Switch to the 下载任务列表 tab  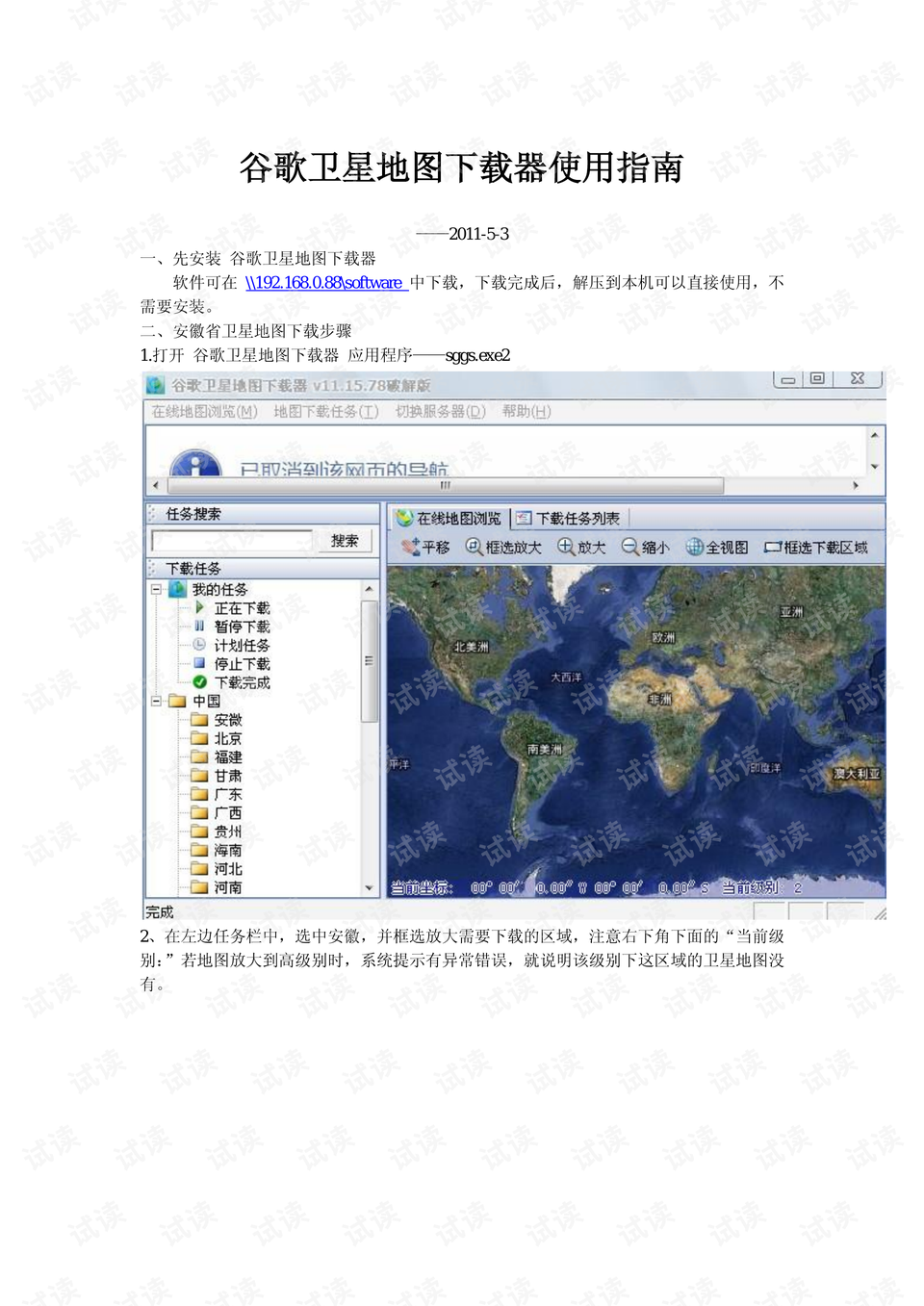tap(569, 518)
